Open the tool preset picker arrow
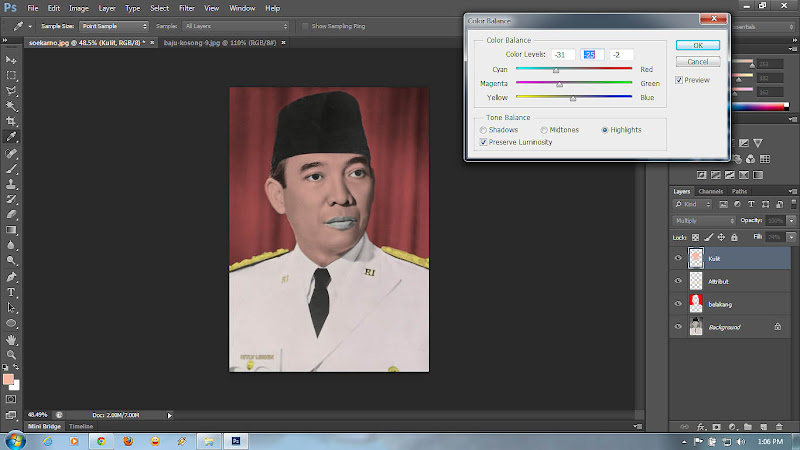The height and width of the screenshot is (450, 800). coord(30,26)
